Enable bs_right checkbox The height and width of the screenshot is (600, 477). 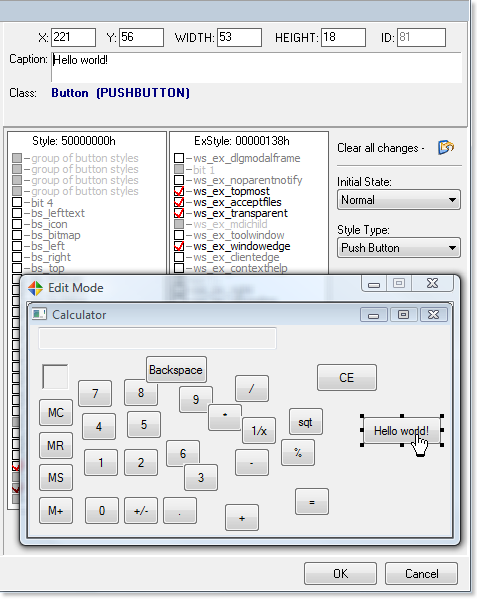(17, 257)
